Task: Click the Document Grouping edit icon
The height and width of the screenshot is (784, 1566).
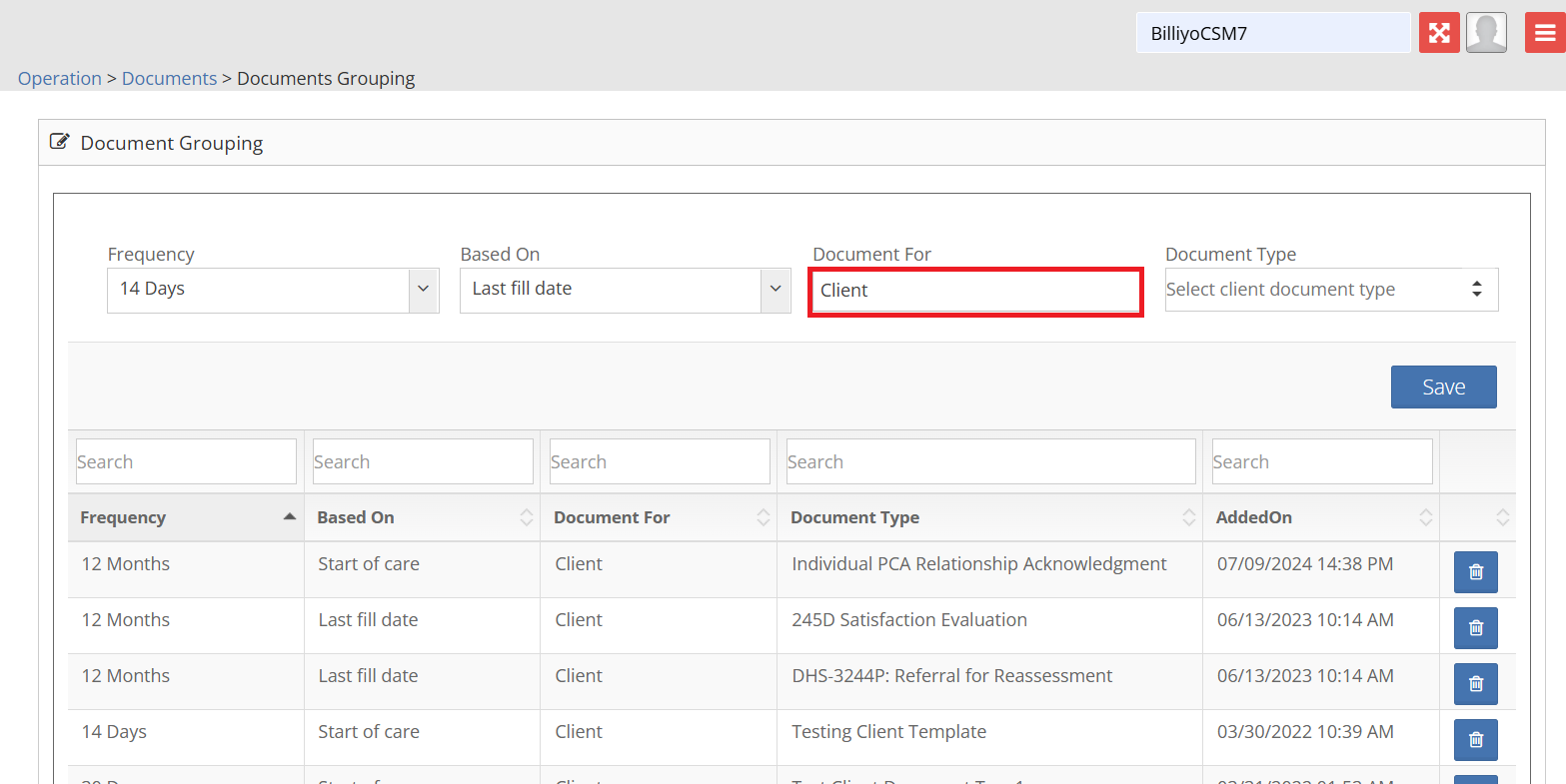Action: 60,142
